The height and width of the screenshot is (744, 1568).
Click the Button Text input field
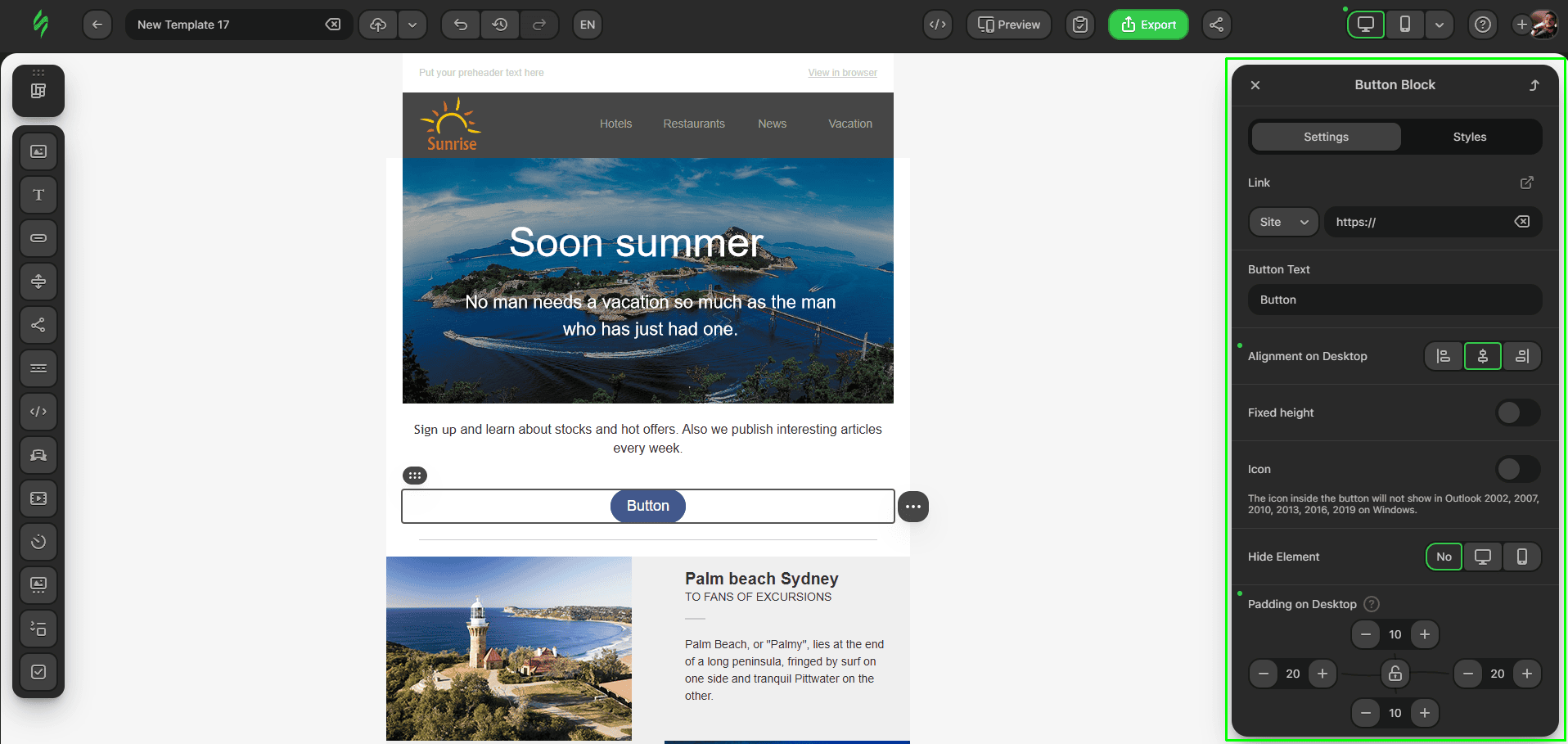point(1395,300)
